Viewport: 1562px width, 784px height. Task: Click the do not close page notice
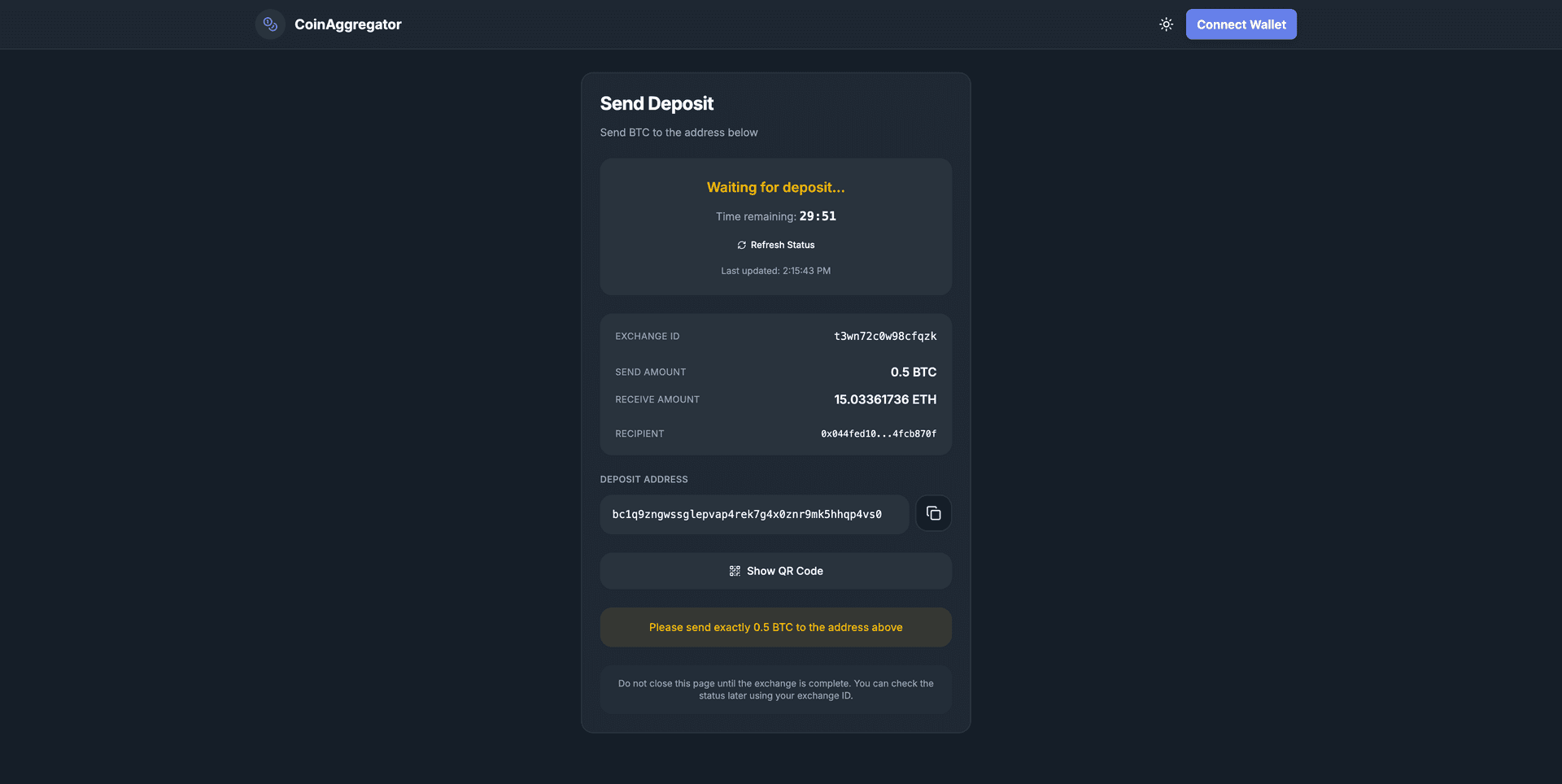click(775, 690)
